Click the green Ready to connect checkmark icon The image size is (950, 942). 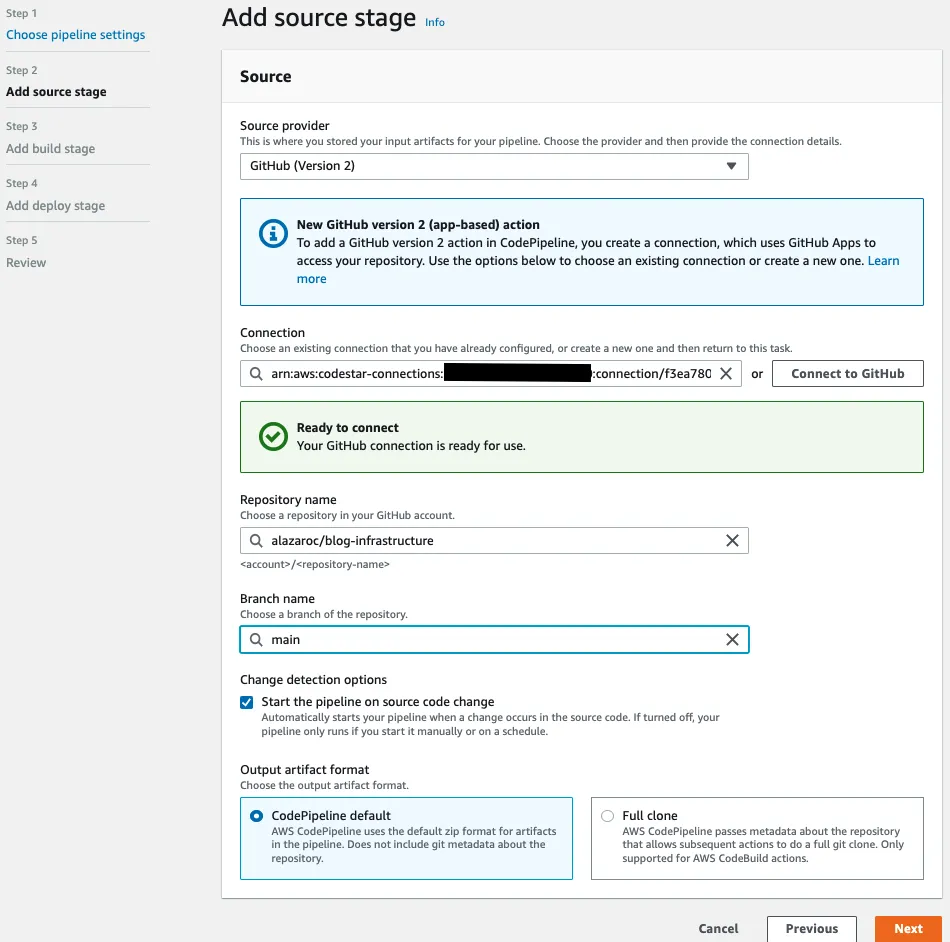[273, 436]
